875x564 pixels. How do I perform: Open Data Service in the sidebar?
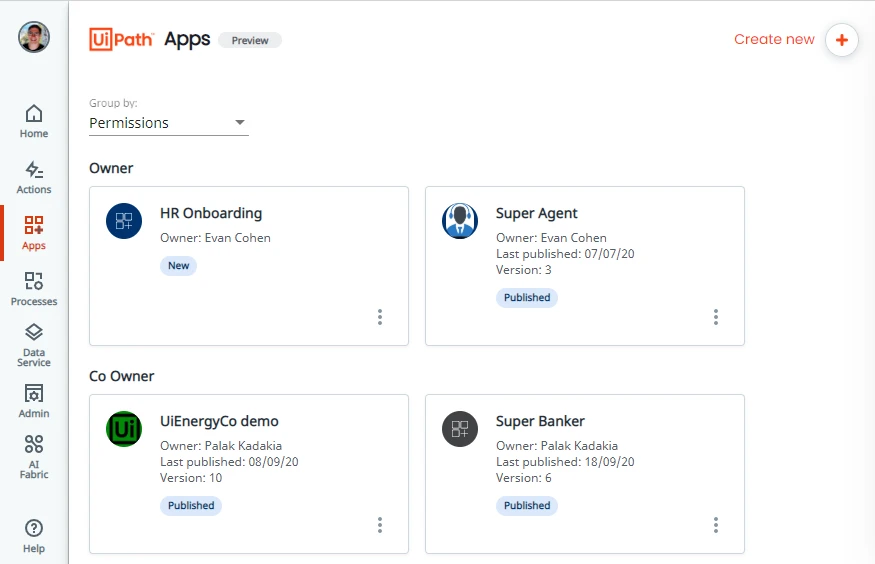(x=34, y=345)
